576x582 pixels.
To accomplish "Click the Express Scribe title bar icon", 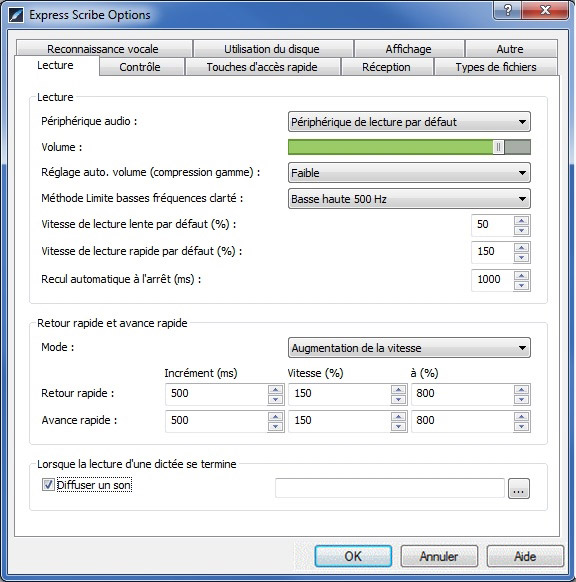I will (x=16, y=15).
